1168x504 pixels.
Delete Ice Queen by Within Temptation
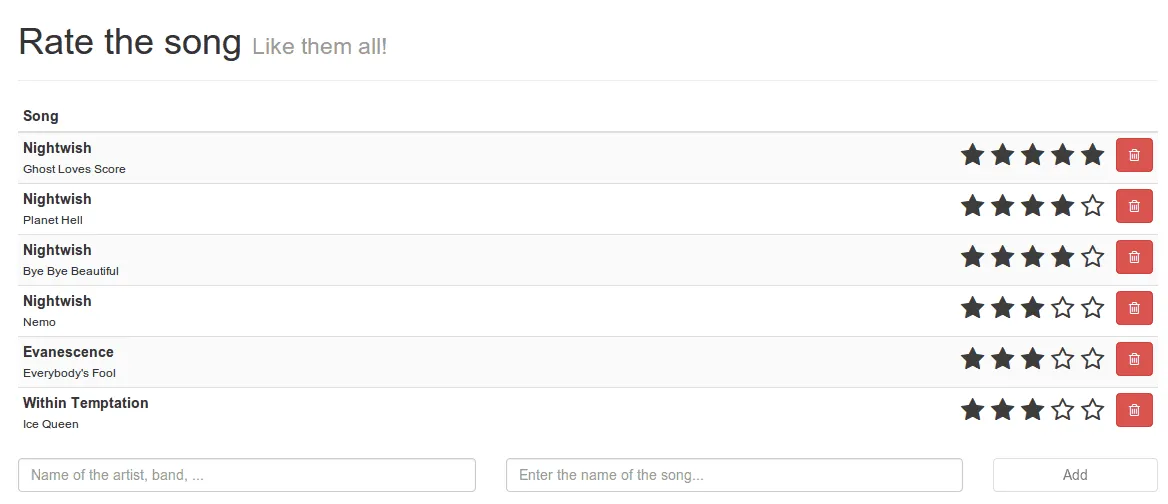(1134, 410)
